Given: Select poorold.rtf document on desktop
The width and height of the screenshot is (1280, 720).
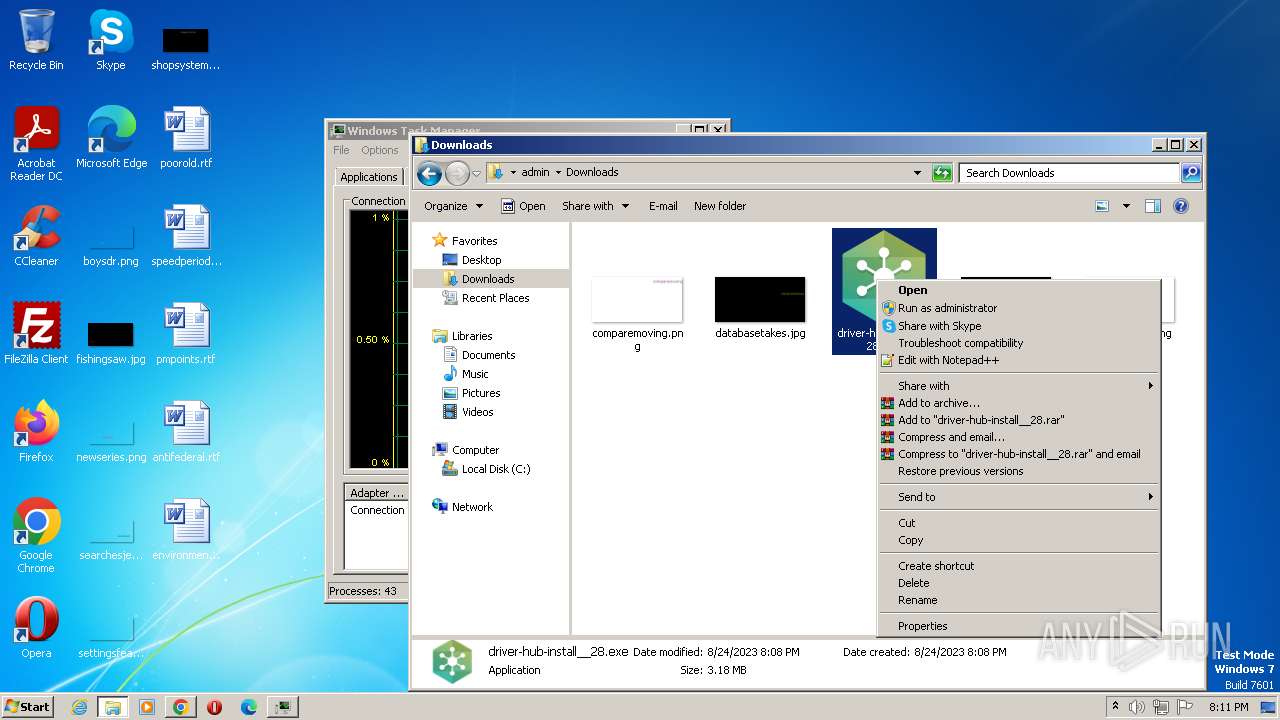Looking at the screenshot, I should [186, 137].
